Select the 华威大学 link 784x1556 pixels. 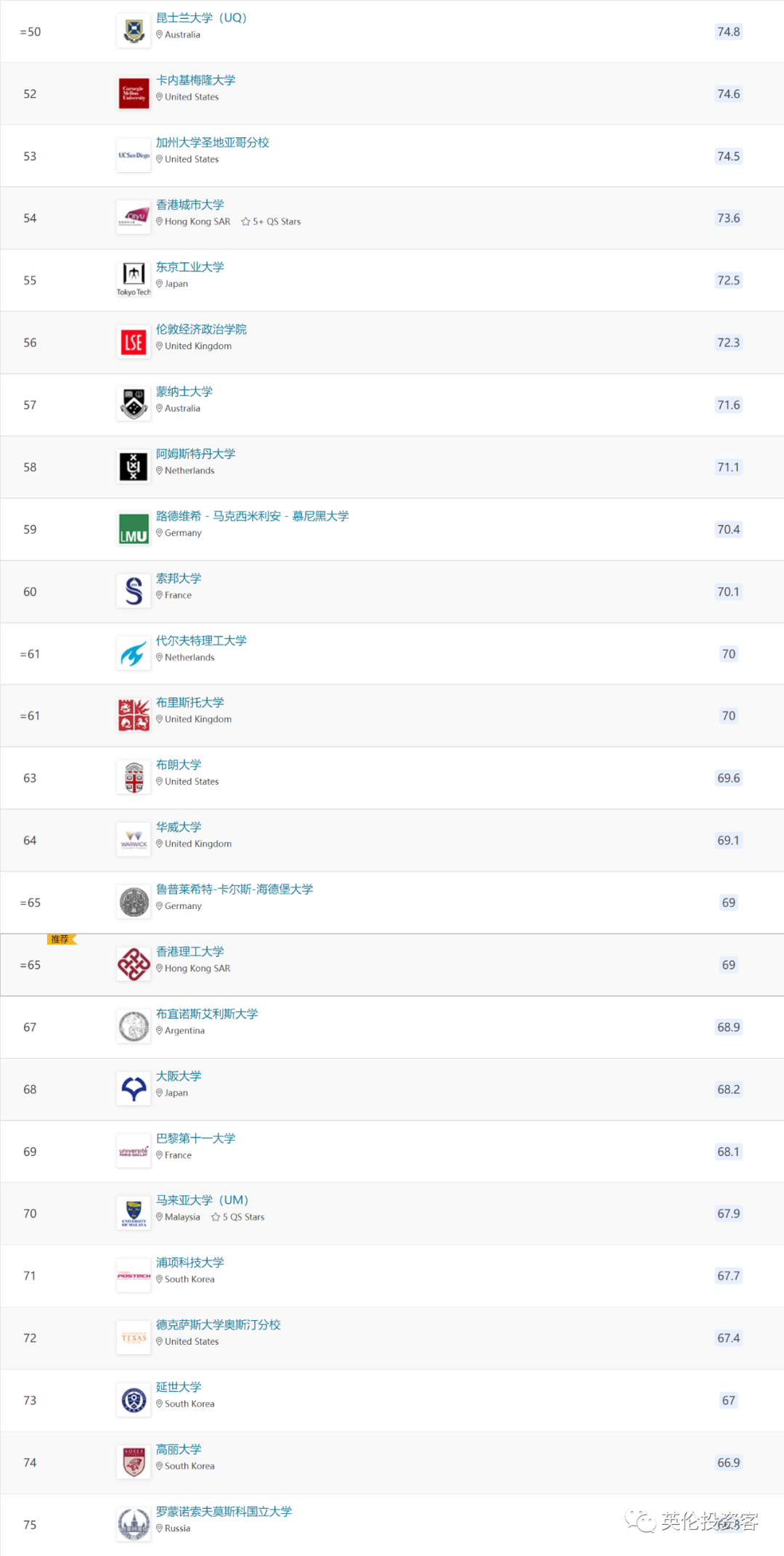coord(179,827)
